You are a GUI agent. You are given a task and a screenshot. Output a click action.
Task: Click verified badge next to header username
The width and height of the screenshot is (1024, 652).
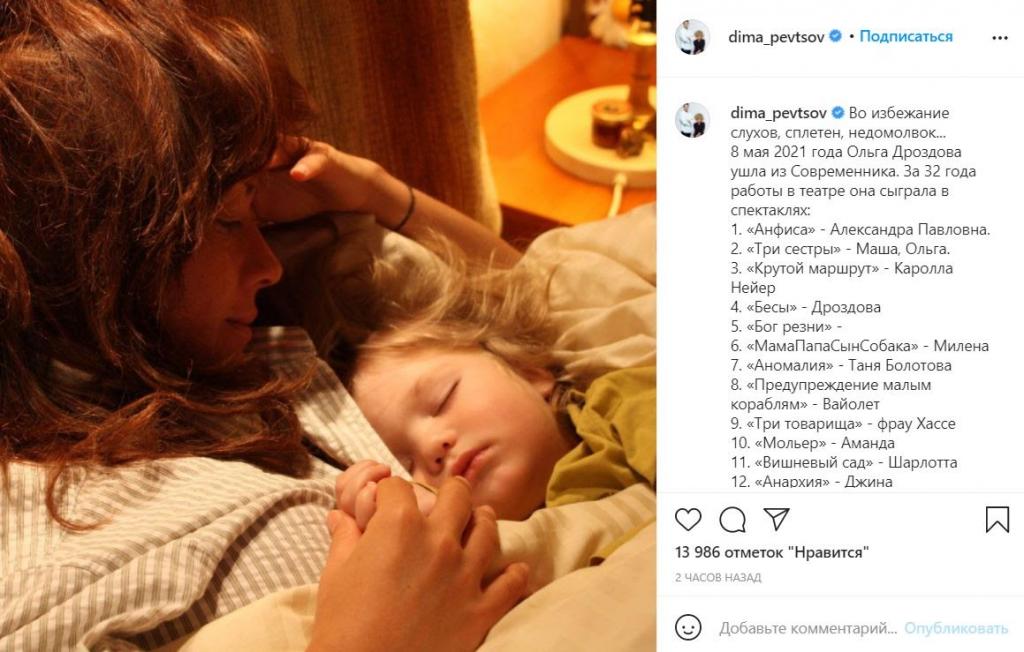(835, 37)
